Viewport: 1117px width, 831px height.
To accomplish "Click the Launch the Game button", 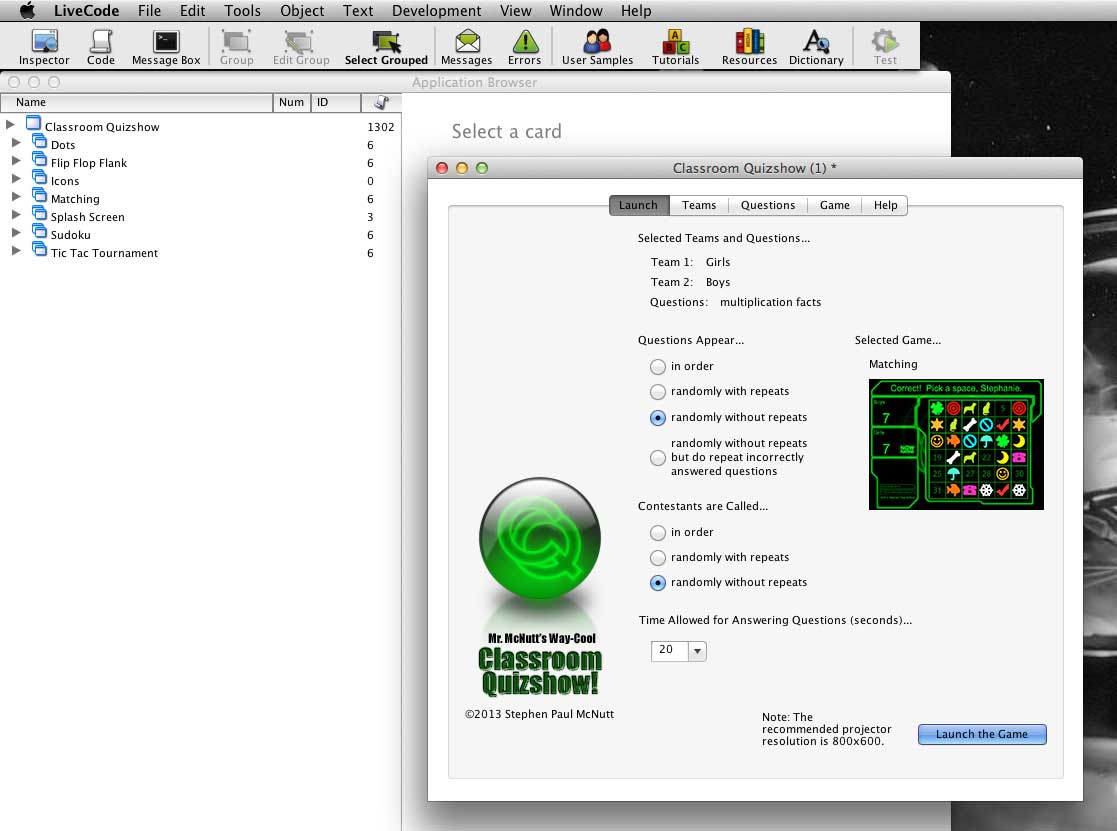I will pos(981,734).
